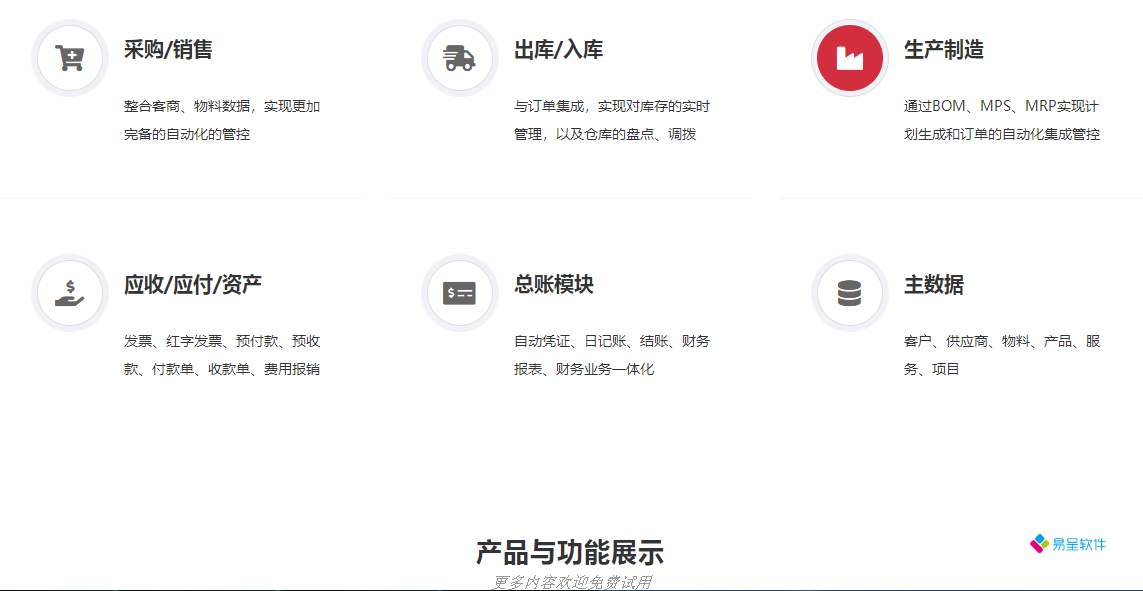Click the description starting with 自动凭证、日记账
Image resolution: width=1143 pixels, height=591 pixels.
(612, 355)
